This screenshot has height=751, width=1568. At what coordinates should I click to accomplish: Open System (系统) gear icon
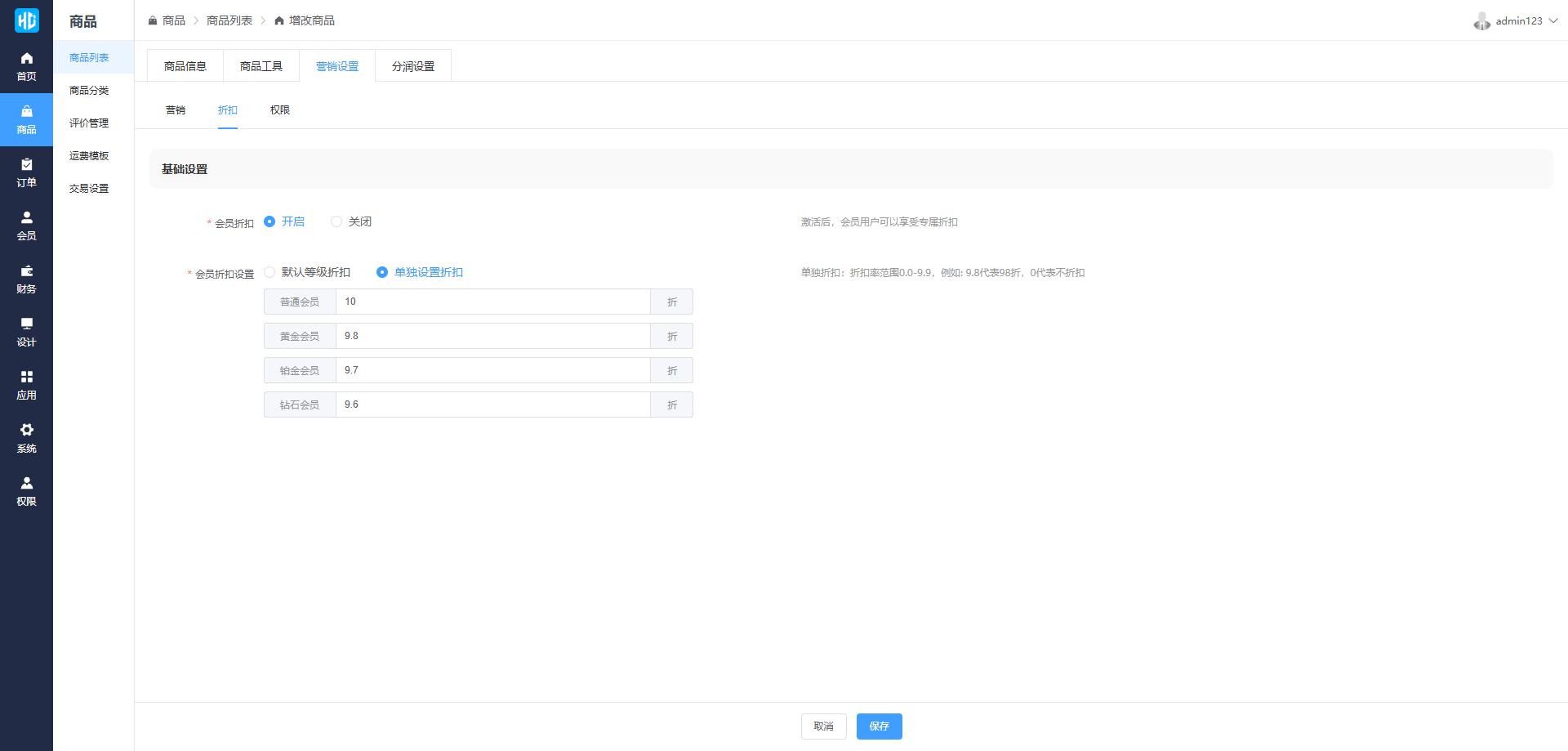(x=26, y=431)
